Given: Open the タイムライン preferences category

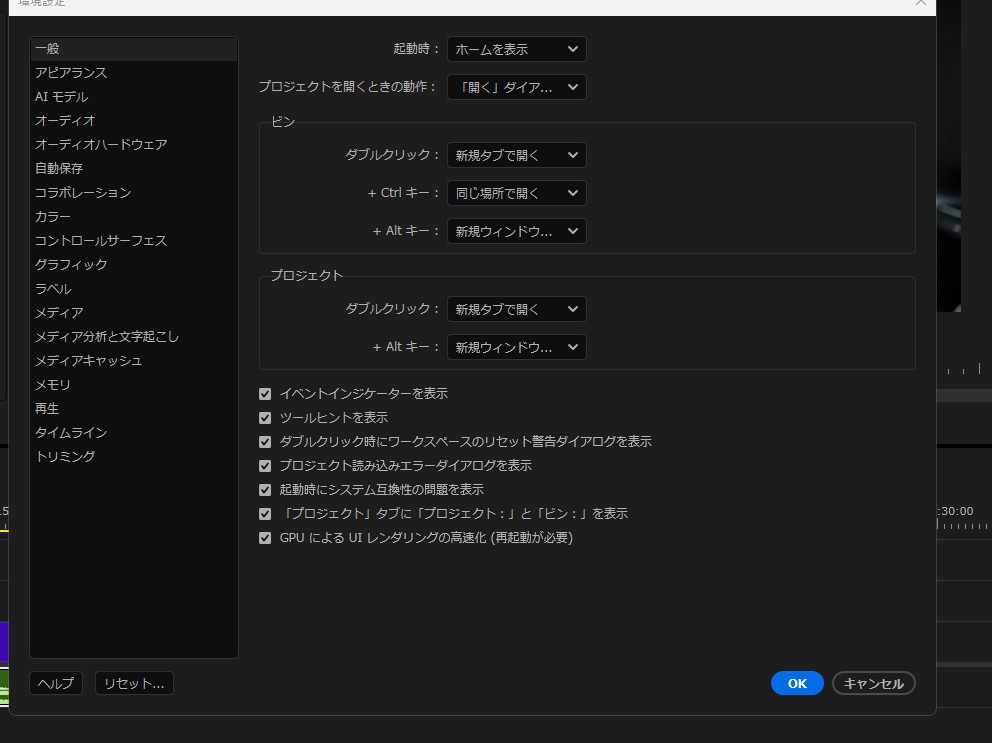Looking at the screenshot, I should pyautogui.click(x=71, y=433).
